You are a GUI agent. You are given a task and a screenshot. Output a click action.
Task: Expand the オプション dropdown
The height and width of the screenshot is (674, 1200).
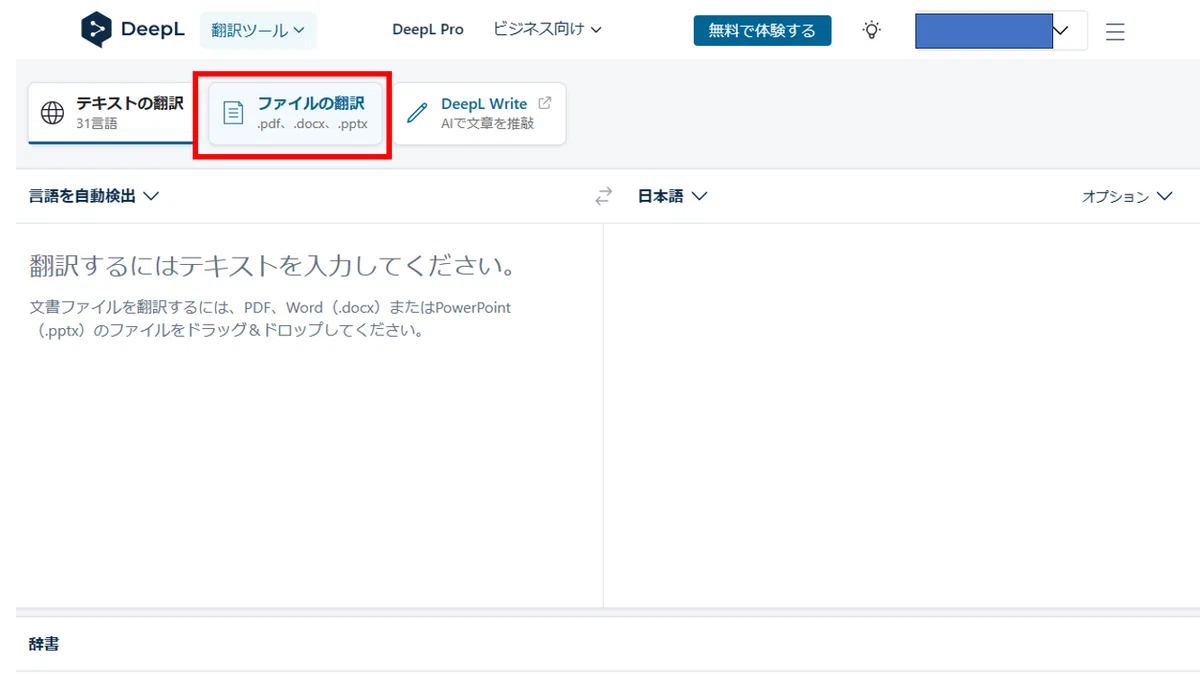1127,196
